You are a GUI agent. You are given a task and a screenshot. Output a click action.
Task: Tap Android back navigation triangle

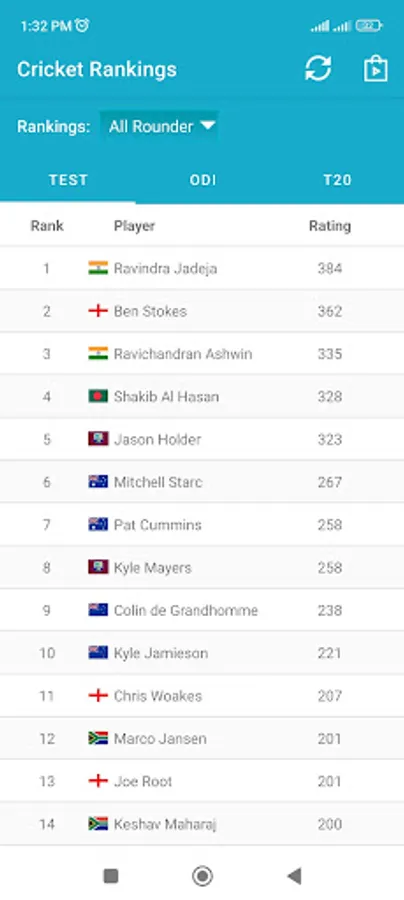pyautogui.click(x=294, y=876)
